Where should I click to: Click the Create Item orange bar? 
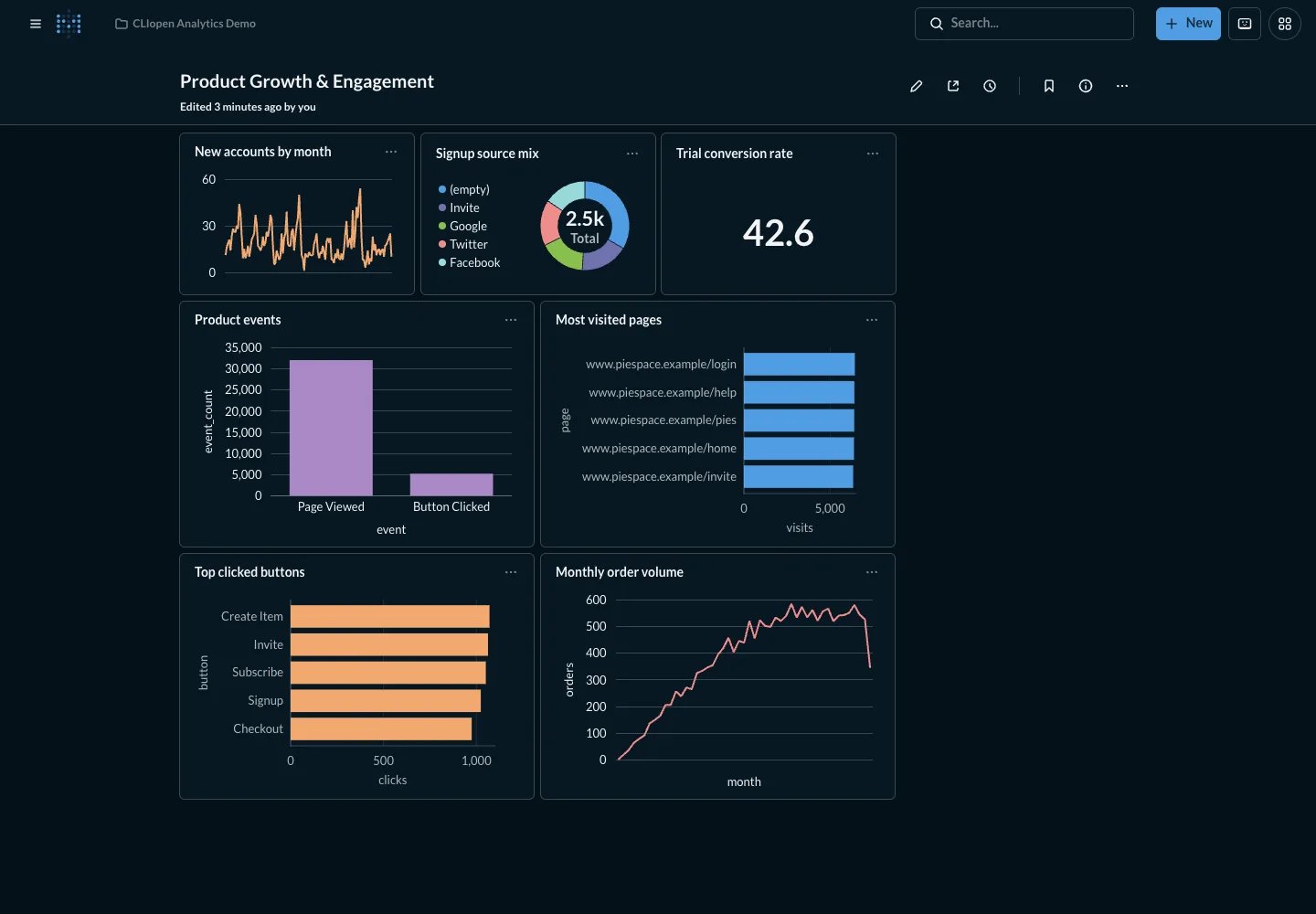(x=390, y=616)
